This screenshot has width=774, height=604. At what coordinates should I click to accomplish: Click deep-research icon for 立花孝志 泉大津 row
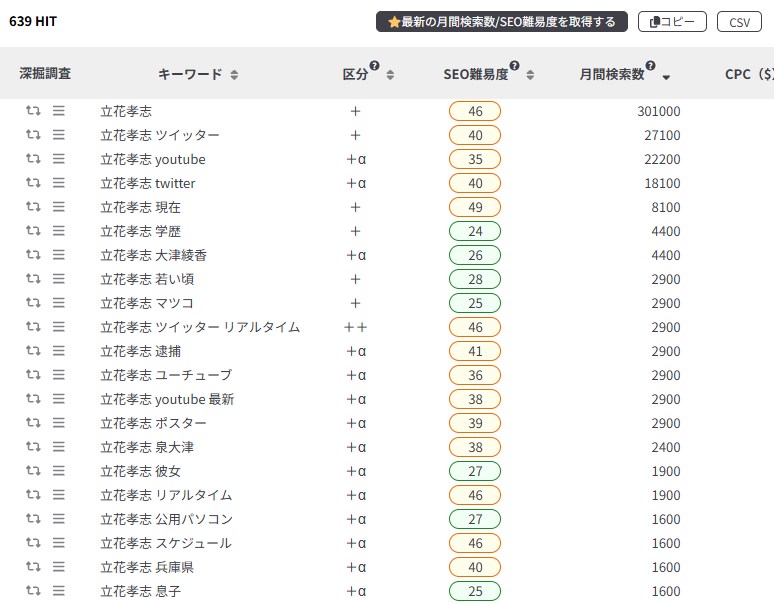33,447
